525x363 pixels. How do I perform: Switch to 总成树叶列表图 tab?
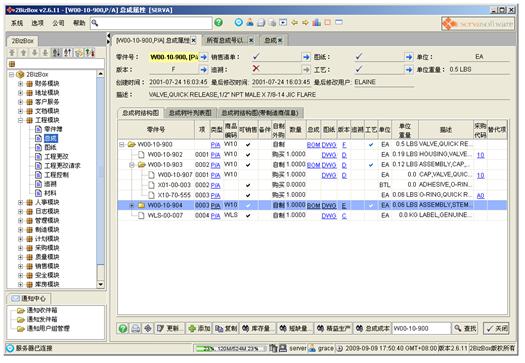(x=190, y=113)
